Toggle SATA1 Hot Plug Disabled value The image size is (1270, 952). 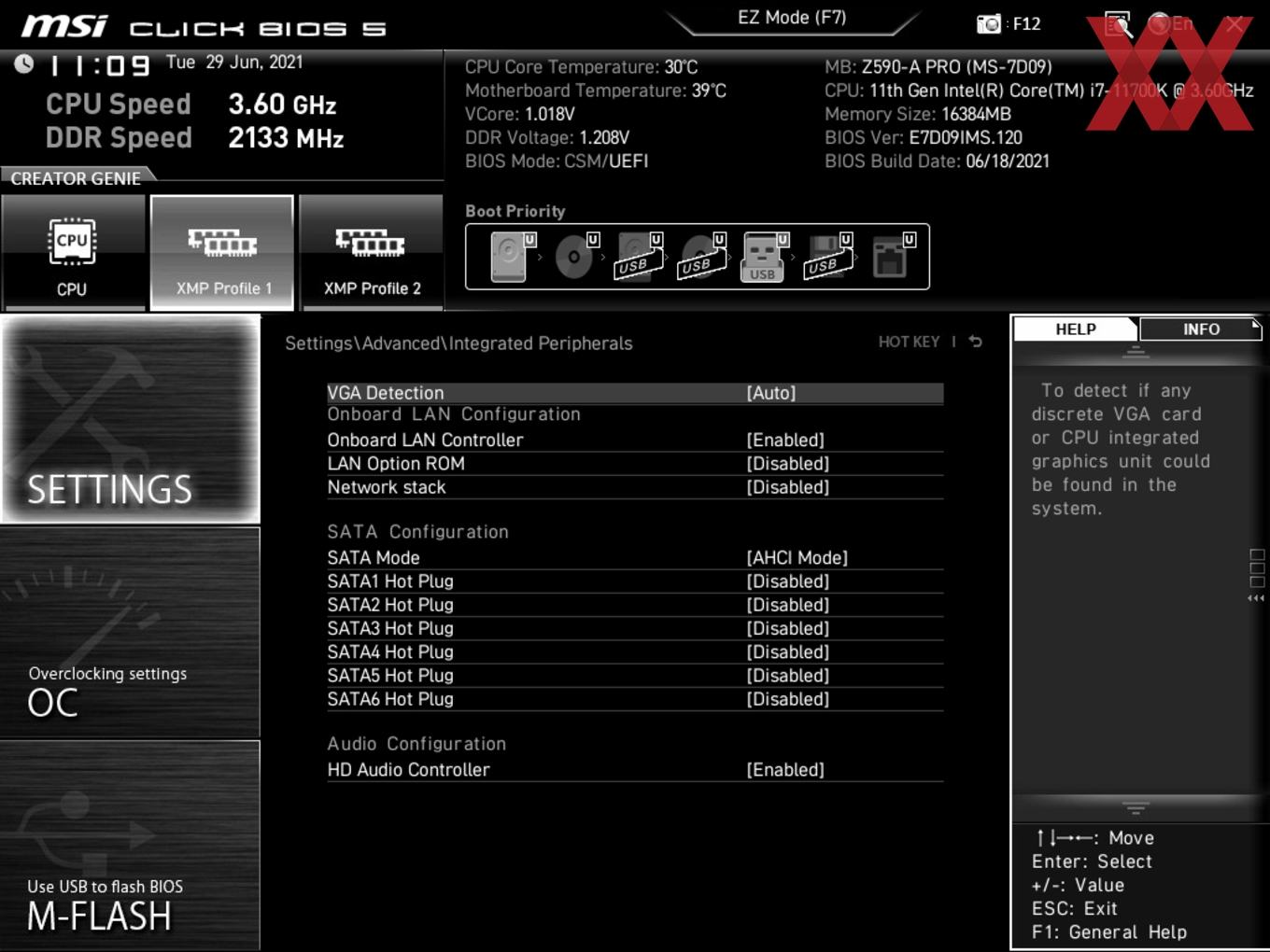[787, 581]
